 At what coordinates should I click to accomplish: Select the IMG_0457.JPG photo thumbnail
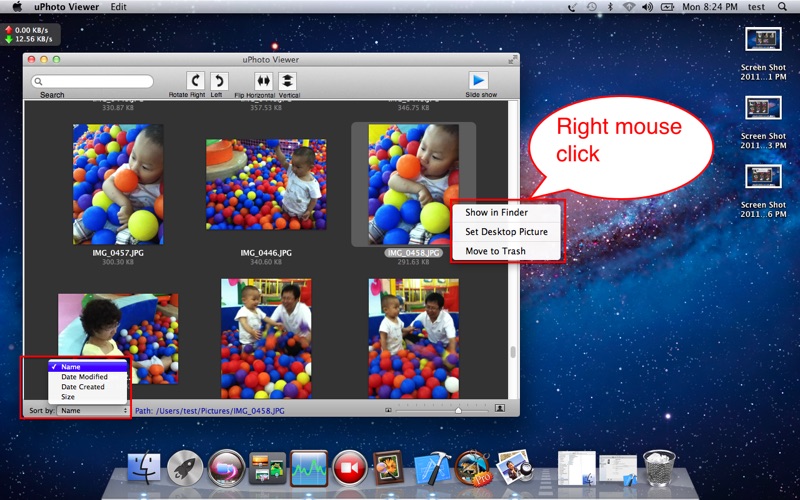pyautogui.click(x=118, y=184)
